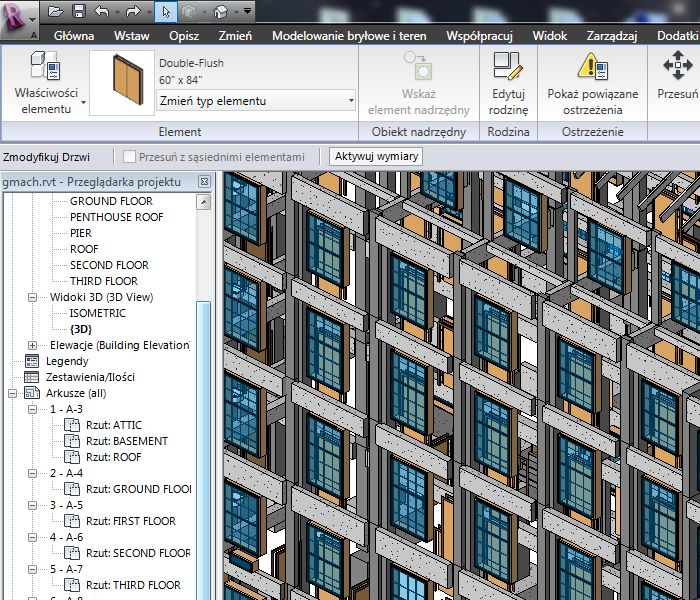Screen dimensions: 700x600
Task: Click the Redo arrow icon
Action: (132, 12)
